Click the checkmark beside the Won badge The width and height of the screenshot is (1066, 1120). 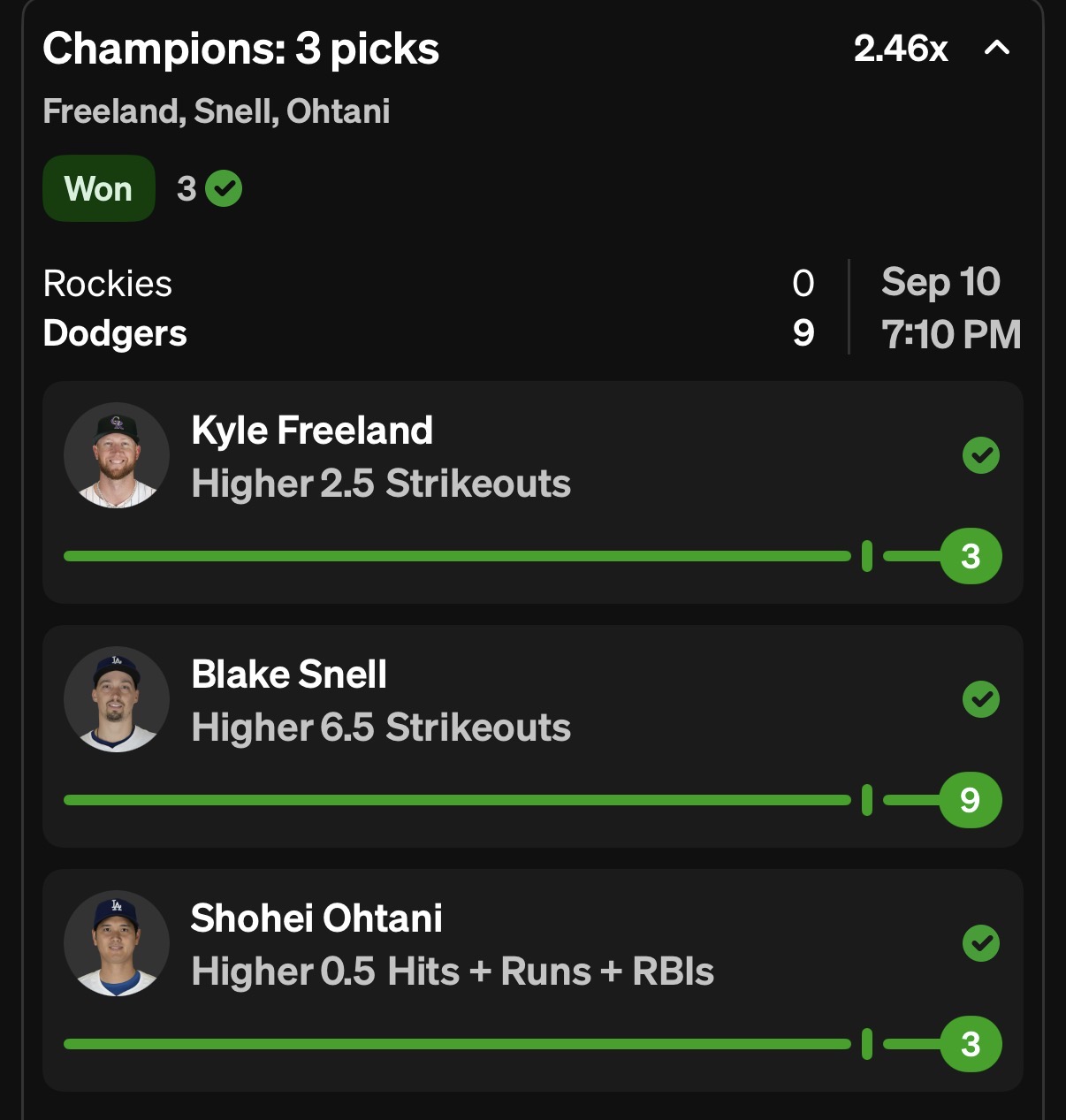click(224, 188)
